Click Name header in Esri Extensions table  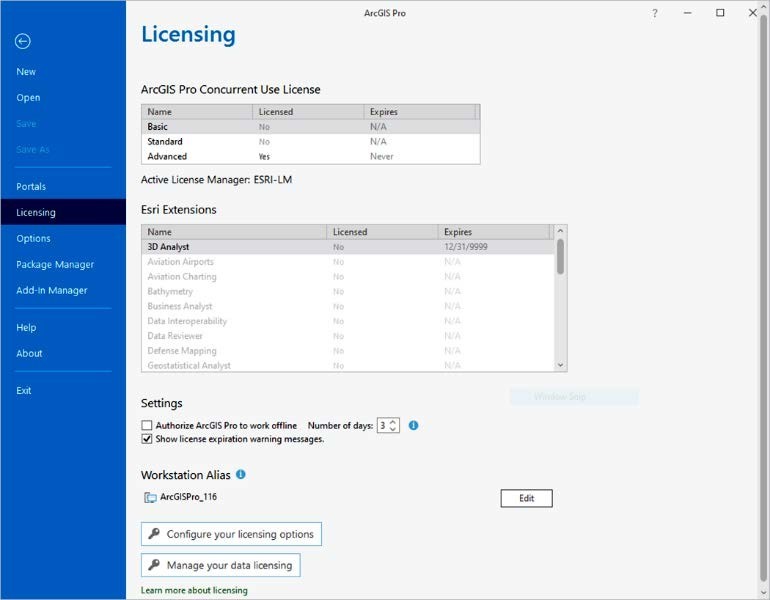point(234,232)
